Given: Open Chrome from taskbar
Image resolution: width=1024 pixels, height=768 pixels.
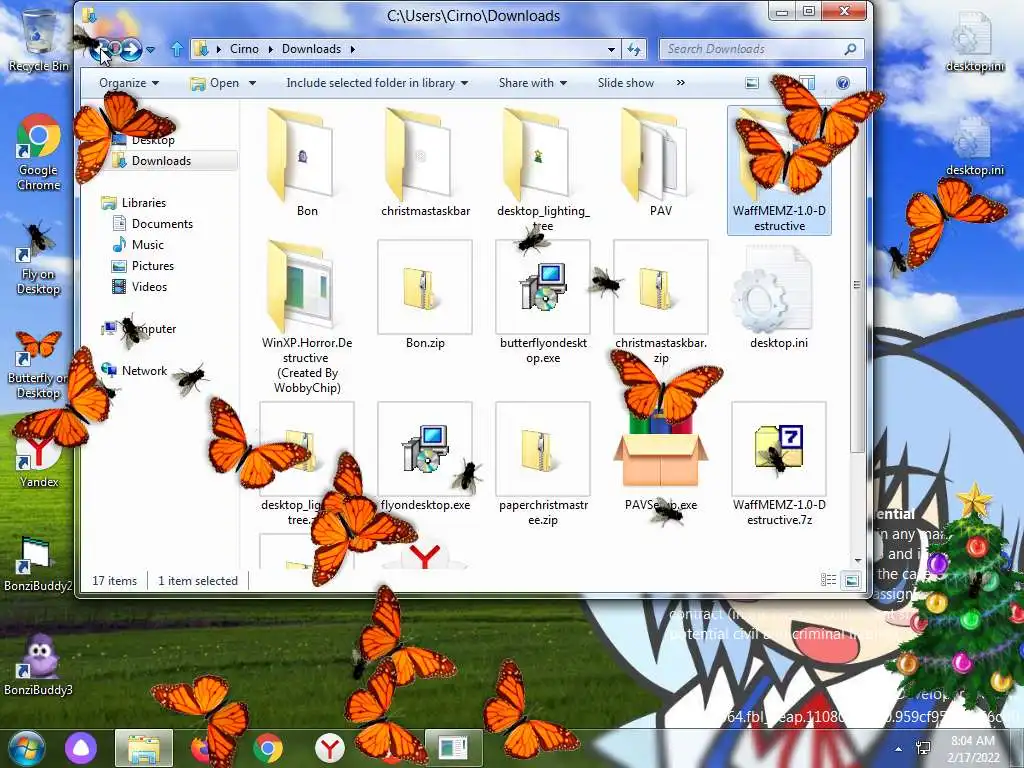Looking at the screenshot, I should pos(268,748).
